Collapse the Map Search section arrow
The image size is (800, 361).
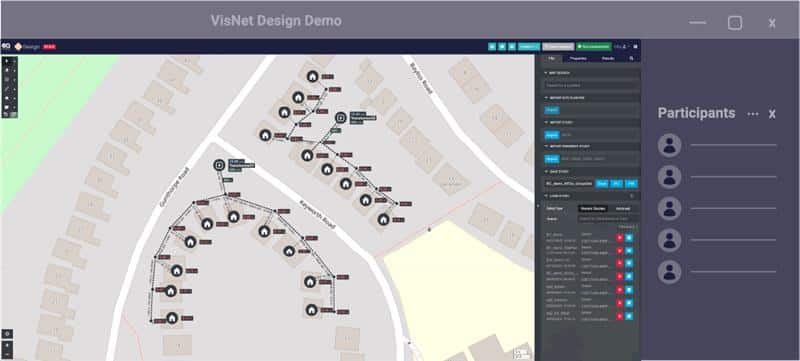(545, 73)
